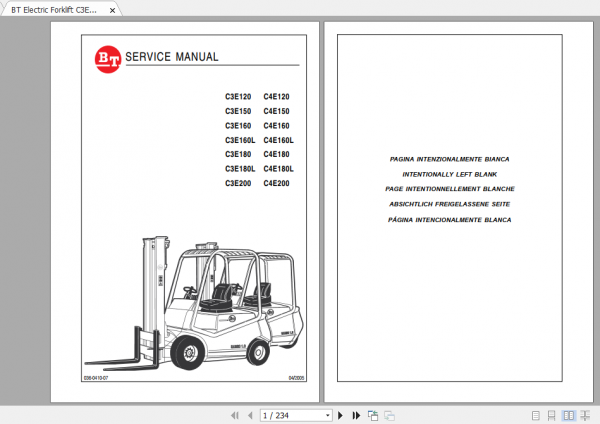
Task: Switch to continuous page layout
Action: click(x=551, y=415)
